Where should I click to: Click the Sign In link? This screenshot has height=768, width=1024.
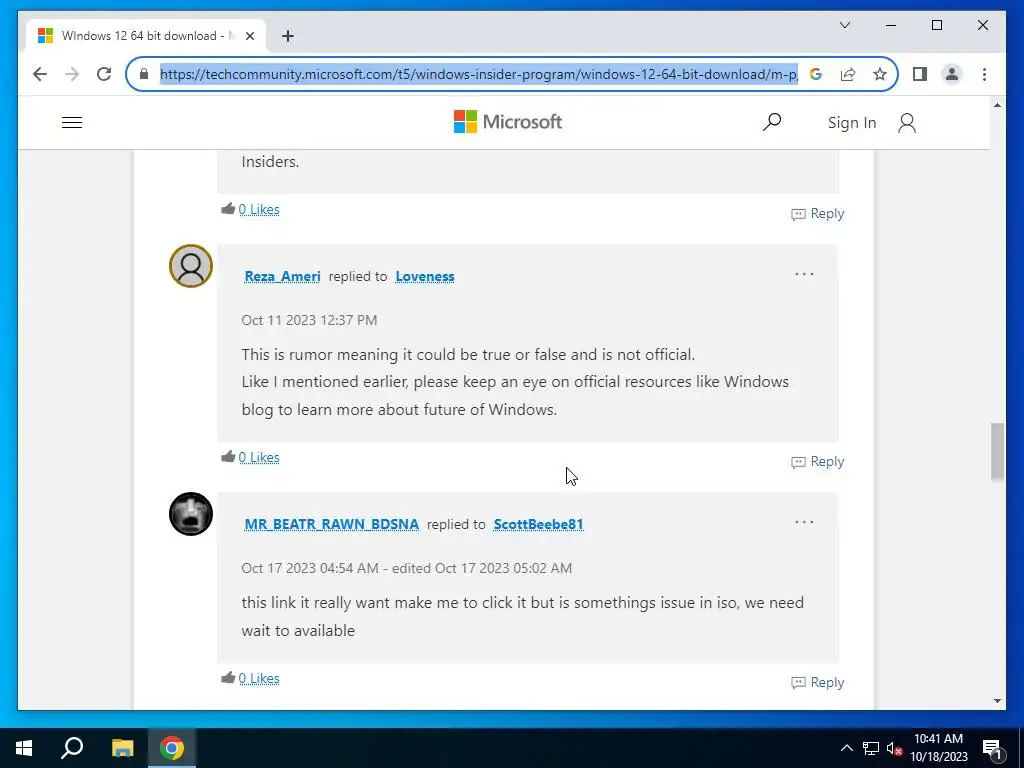pyautogui.click(x=852, y=123)
